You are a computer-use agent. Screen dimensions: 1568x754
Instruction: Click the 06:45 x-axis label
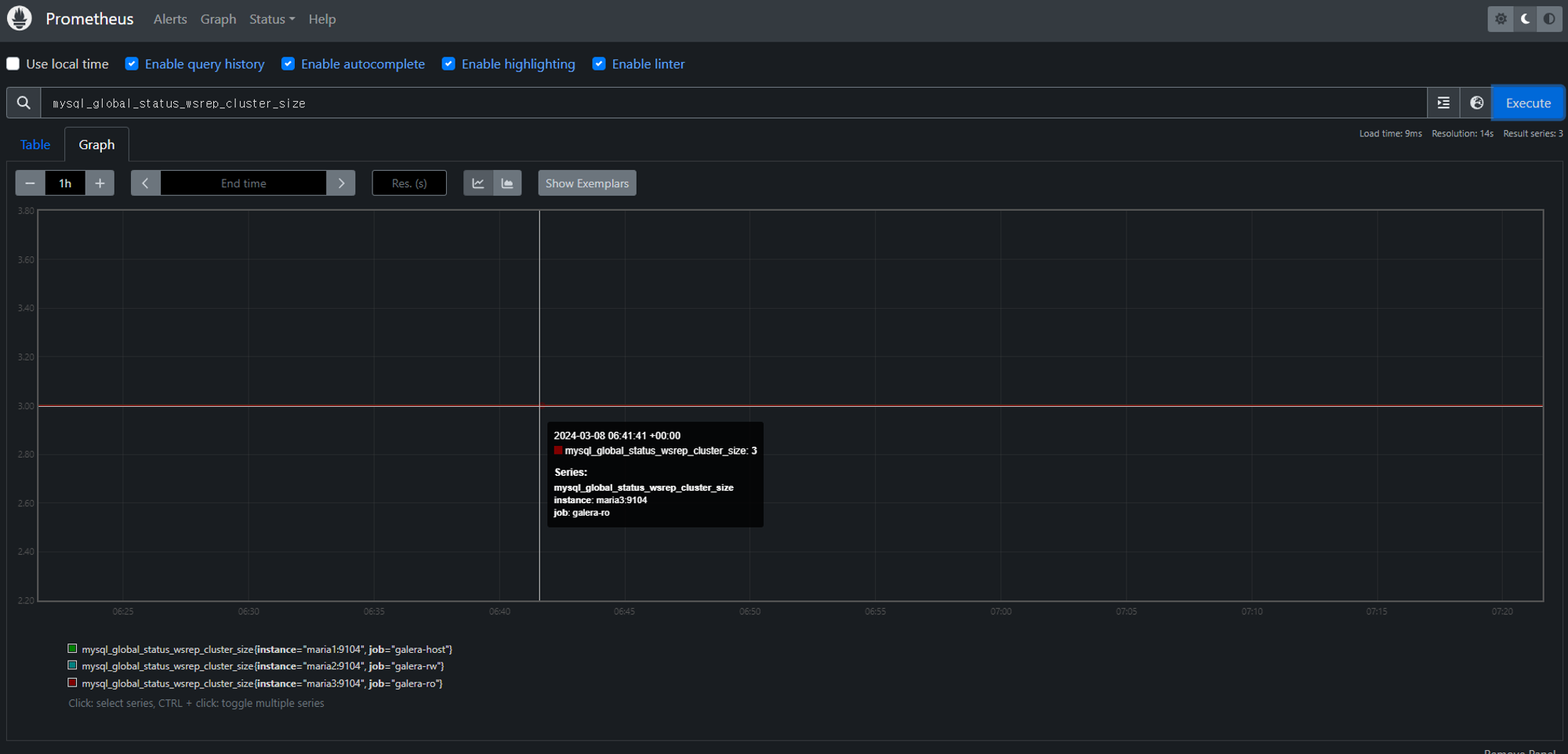pos(624,611)
